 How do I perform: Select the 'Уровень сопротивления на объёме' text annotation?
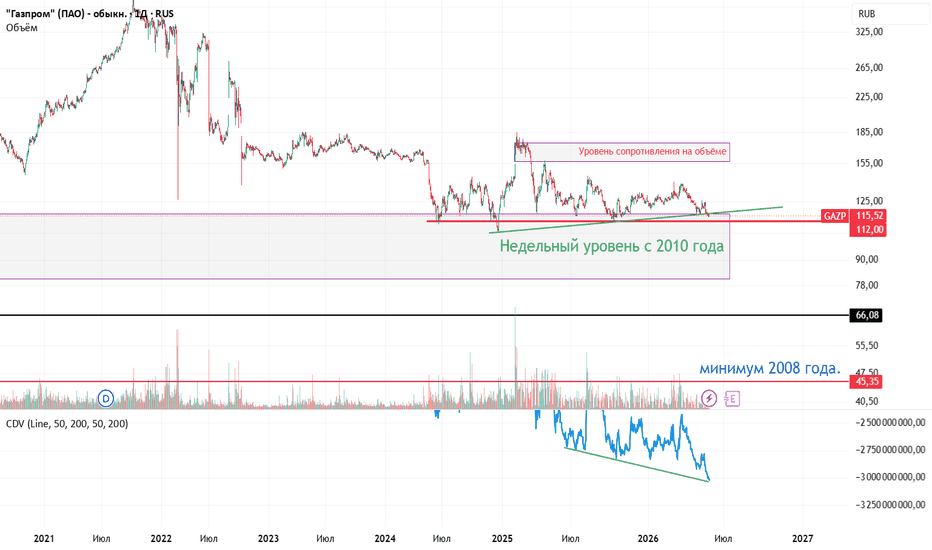click(652, 152)
